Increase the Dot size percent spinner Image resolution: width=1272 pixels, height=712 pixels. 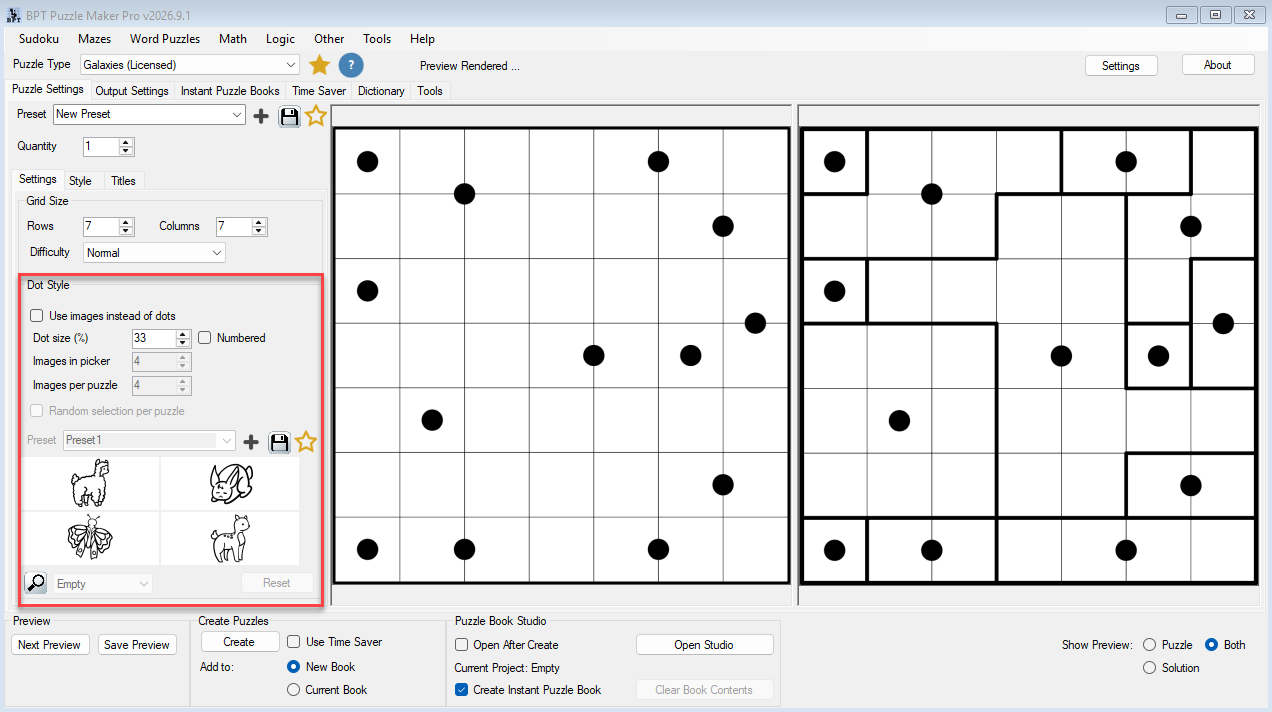pyautogui.click(x=183, y=334)
